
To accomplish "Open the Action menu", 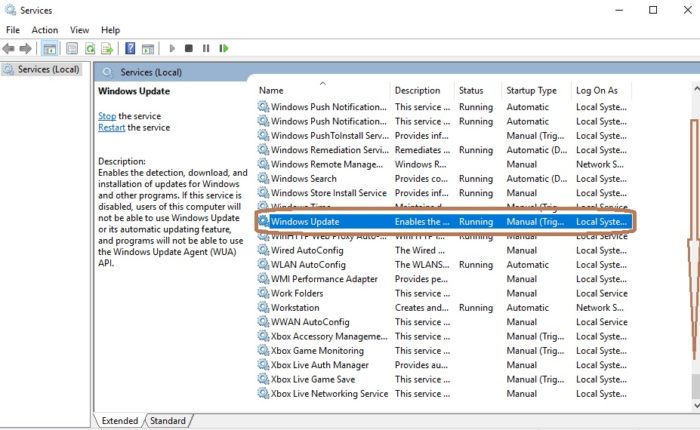I will pyautogui.click(x=45, y=30).
